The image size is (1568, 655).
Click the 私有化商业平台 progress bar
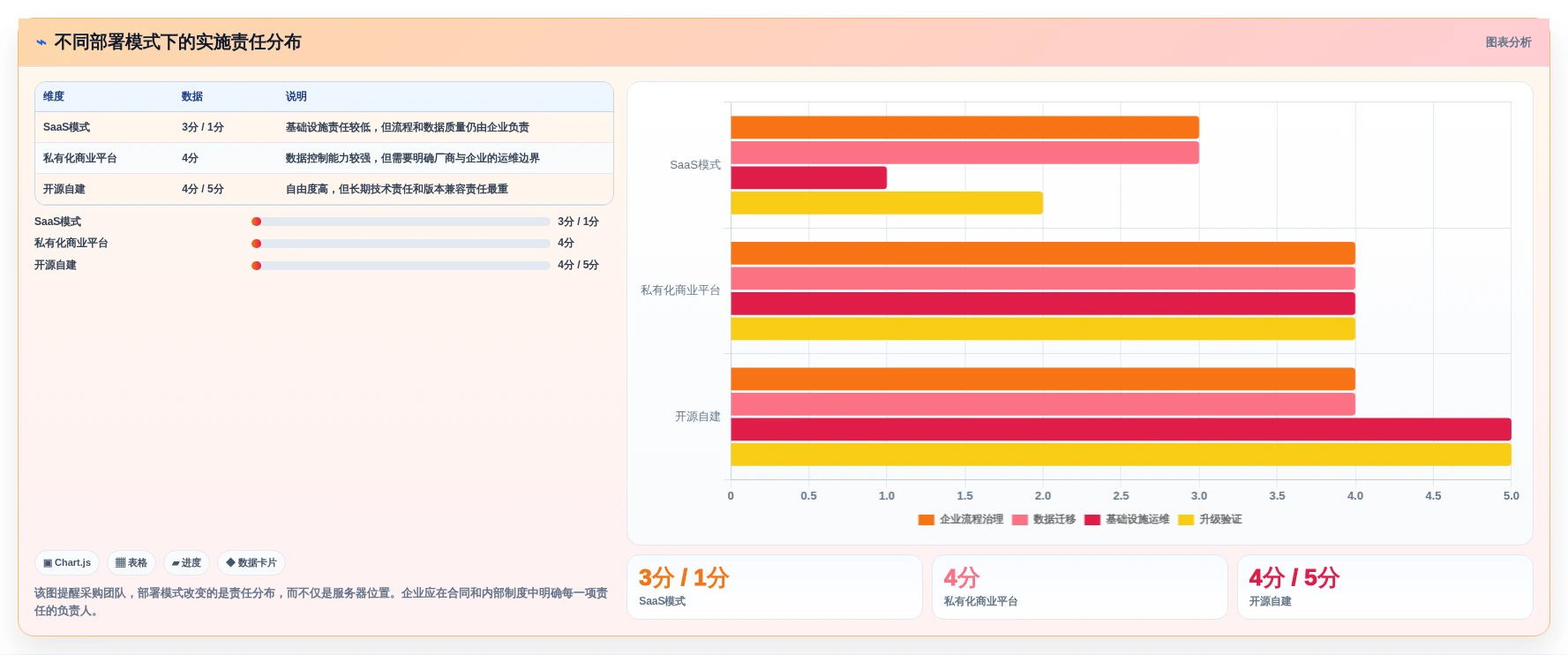pyautogui.click(x=401, y=244)
